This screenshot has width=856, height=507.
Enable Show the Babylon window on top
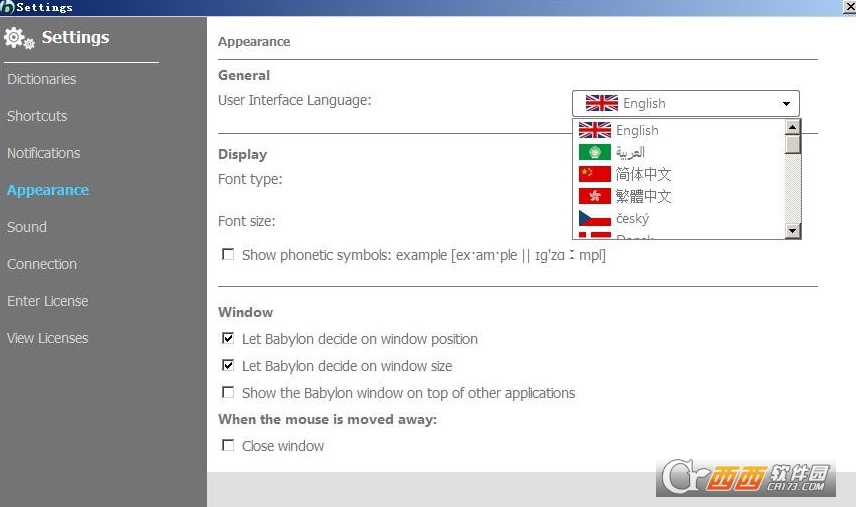pyautogui.click(x=228, y=392)
